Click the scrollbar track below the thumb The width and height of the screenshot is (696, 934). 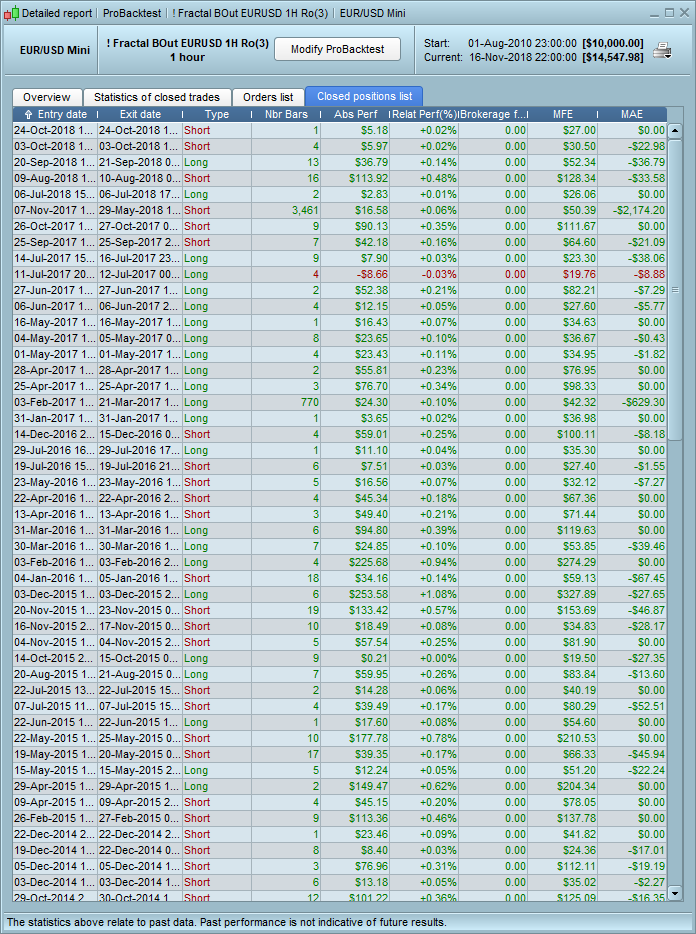pos(675,661)
